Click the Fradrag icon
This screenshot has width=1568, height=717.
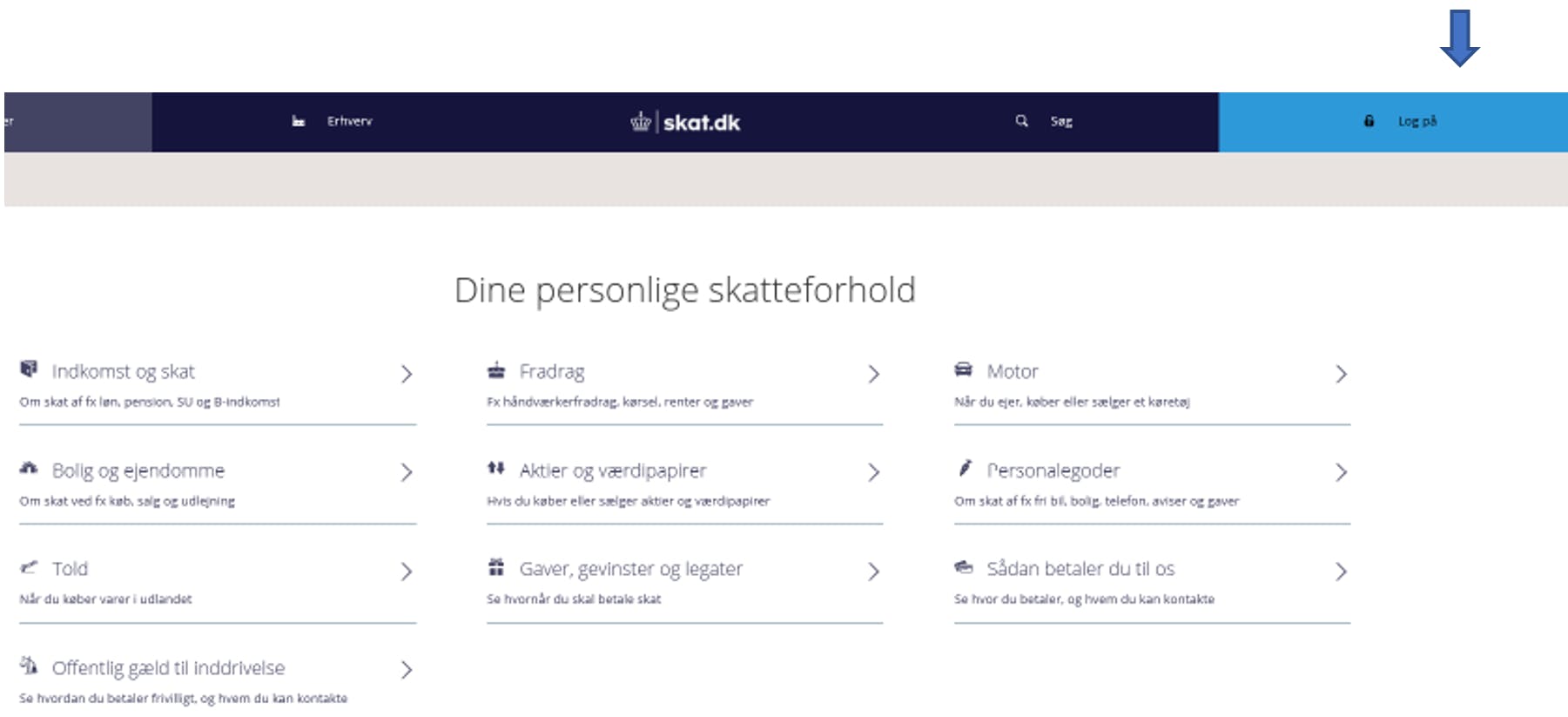(496, 370)
